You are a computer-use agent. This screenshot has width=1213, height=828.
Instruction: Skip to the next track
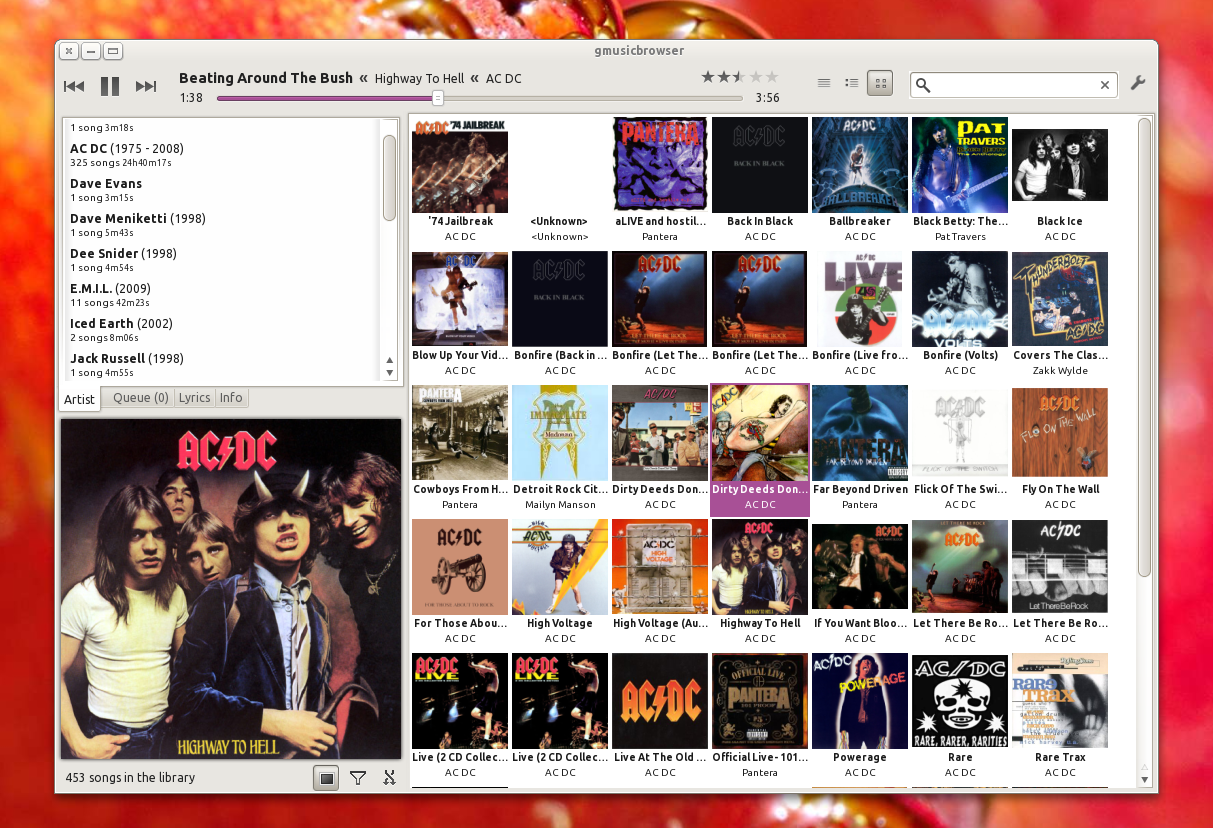click(146, 86)
